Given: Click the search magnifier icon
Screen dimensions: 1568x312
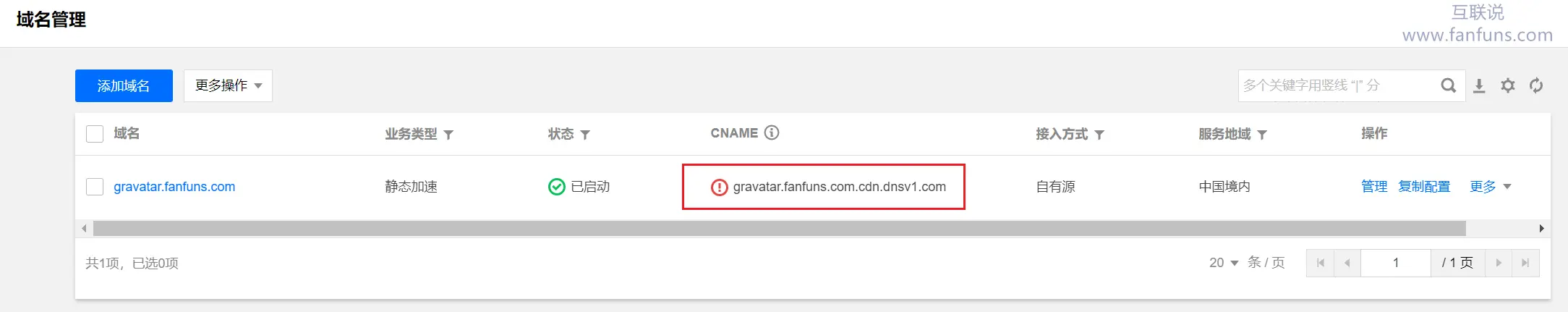Looking at the screenshot, I should click(x=1448, y=85).
